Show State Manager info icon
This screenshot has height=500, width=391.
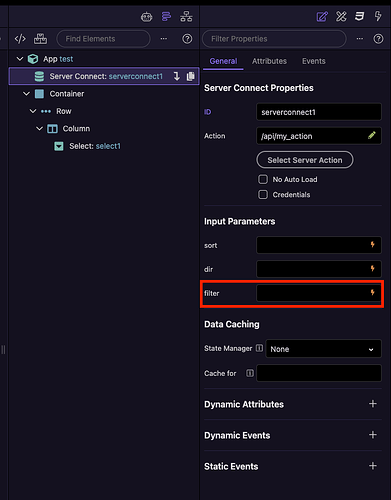tap(259, 348)
